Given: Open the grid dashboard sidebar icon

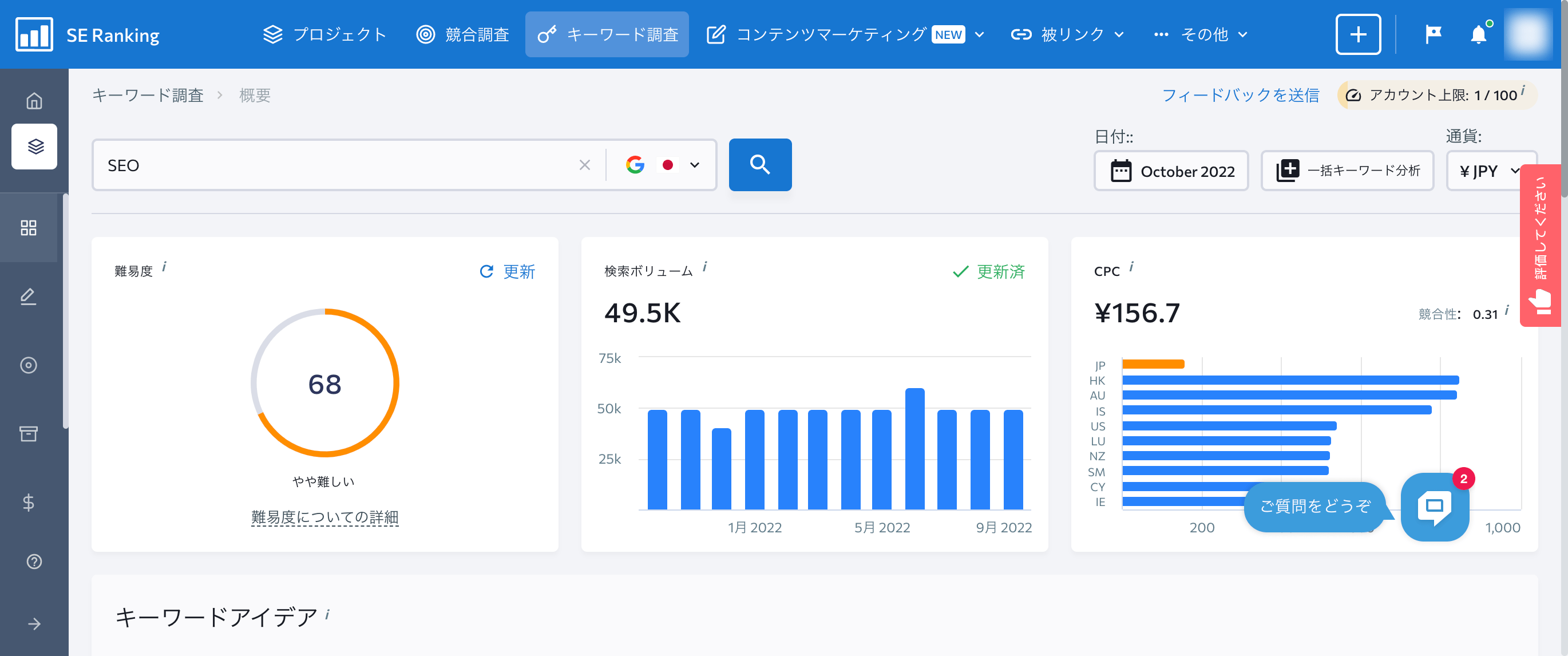Looking at the screenshot, I should 29,228.
